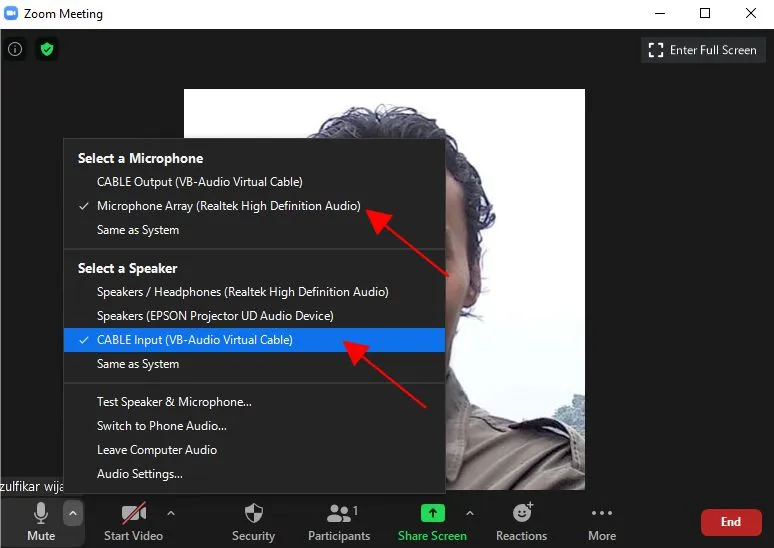Select Speakers (EPSON Projector UD Audio Device)
The width and height of the screenshot is (774, 548).
[x=254, y=316]
